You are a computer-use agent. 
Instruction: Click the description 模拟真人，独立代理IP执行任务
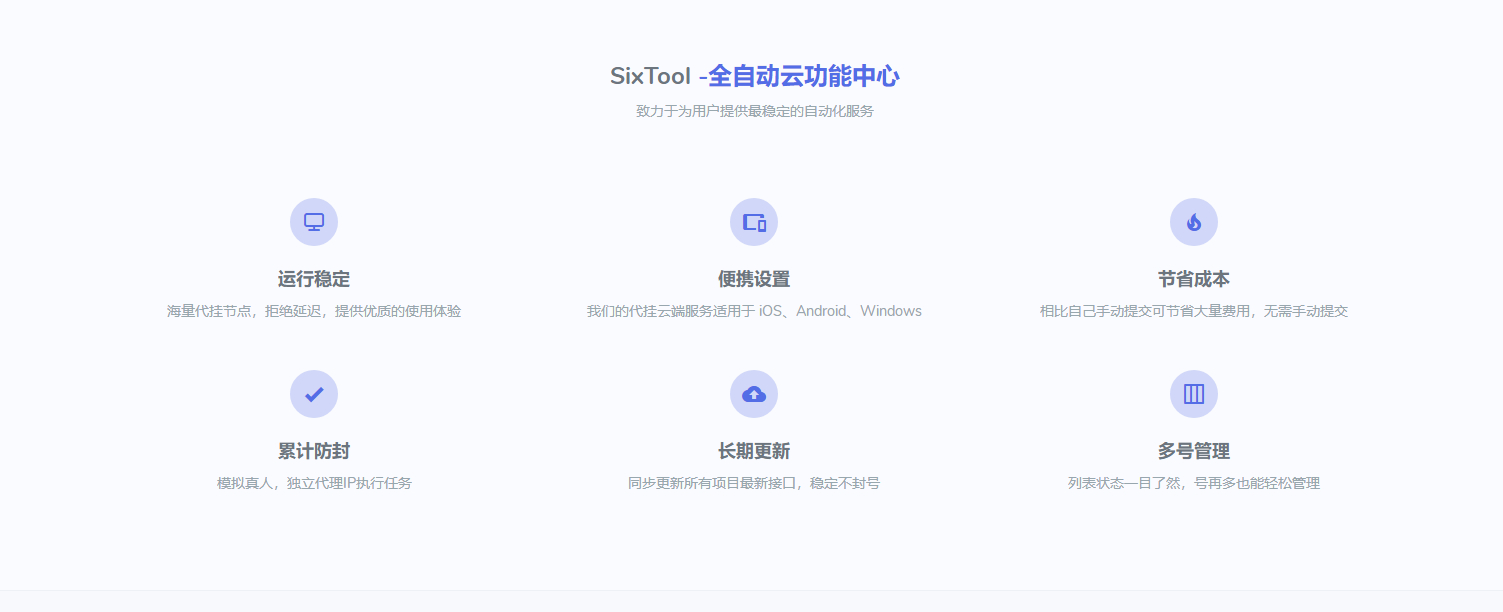point(314,483)
